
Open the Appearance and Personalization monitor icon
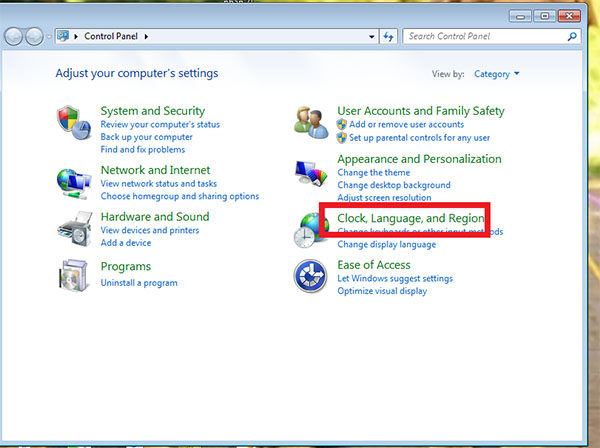click(311, 173)
